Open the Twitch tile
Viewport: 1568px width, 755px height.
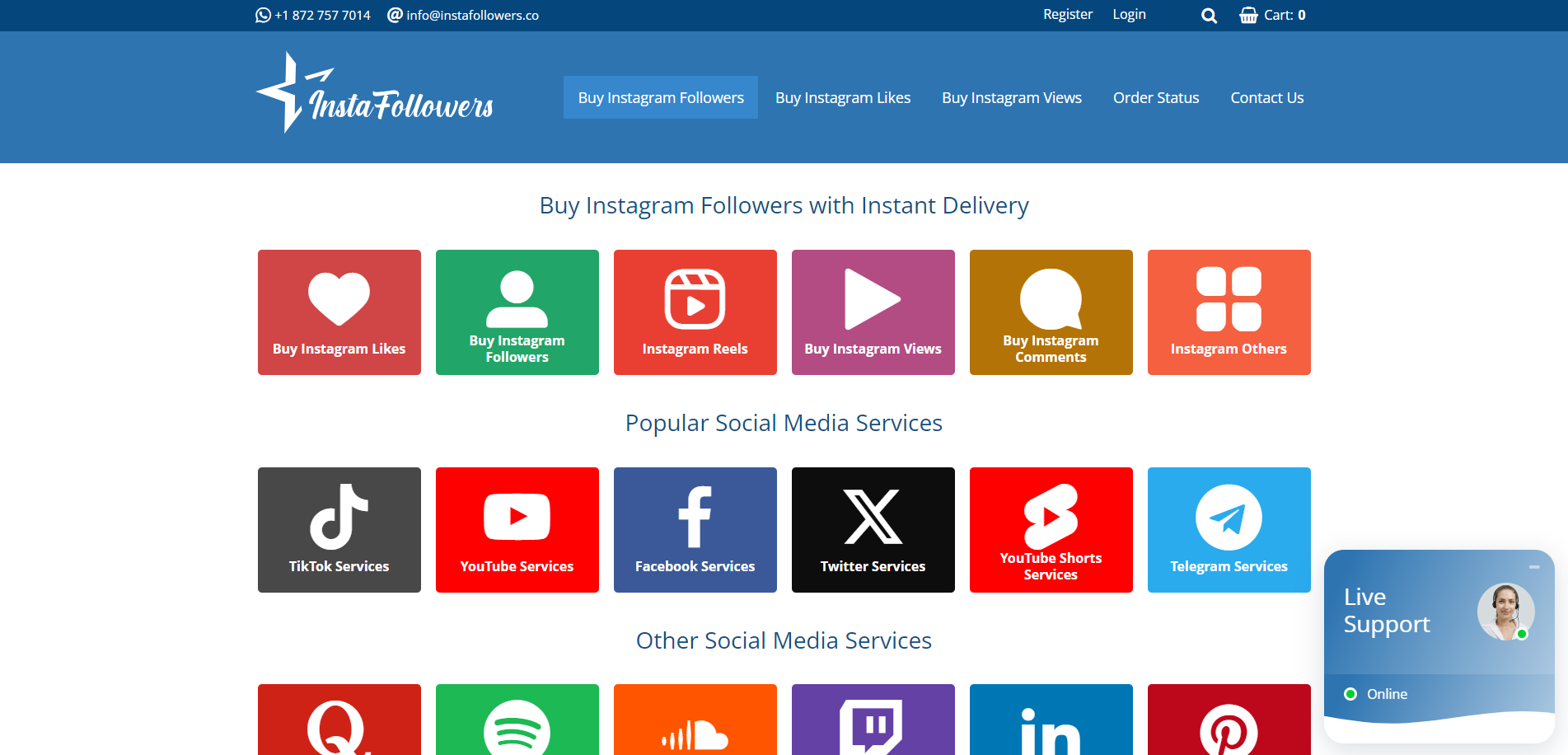873,720
